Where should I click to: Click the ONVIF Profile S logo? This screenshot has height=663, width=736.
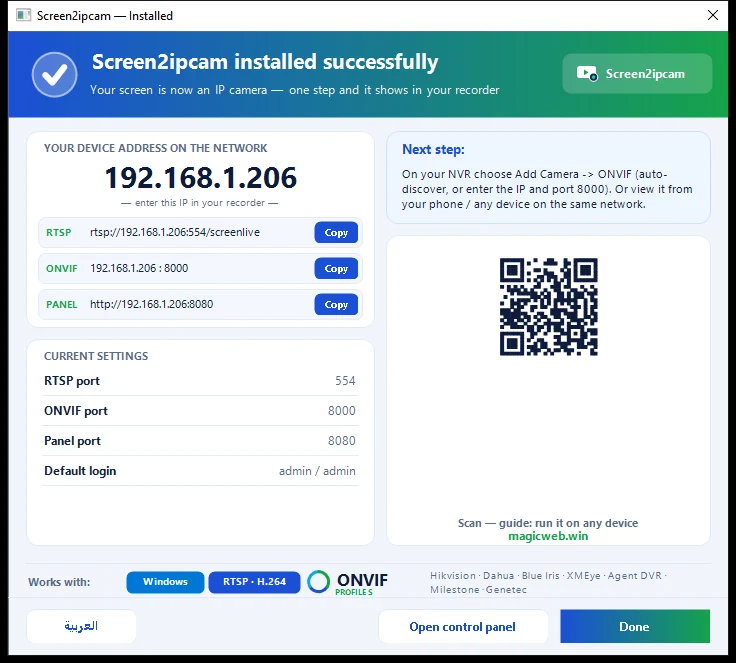tap(348, 583)
